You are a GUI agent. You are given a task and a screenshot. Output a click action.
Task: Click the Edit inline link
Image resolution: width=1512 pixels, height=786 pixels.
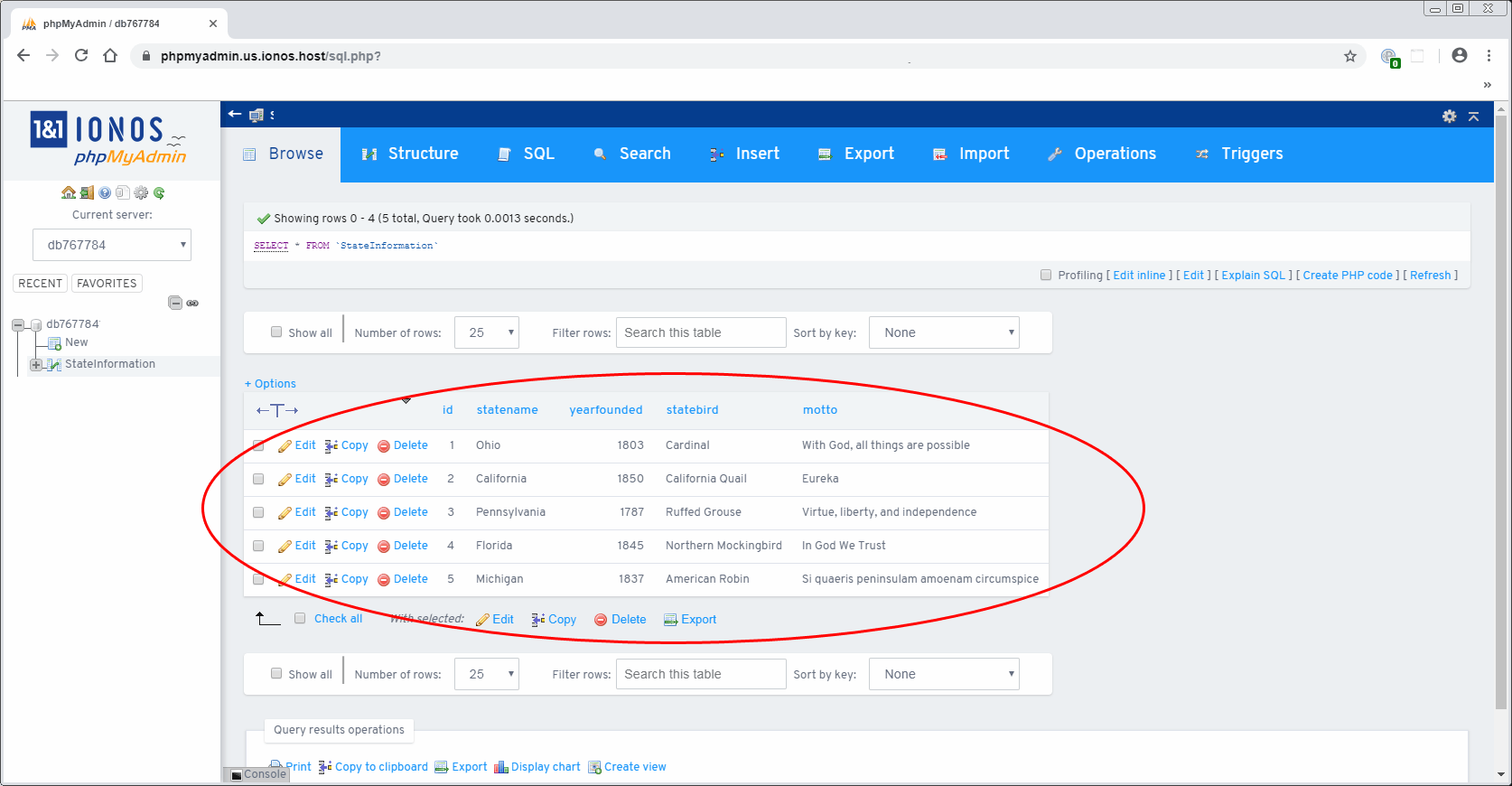point(1139,276)
